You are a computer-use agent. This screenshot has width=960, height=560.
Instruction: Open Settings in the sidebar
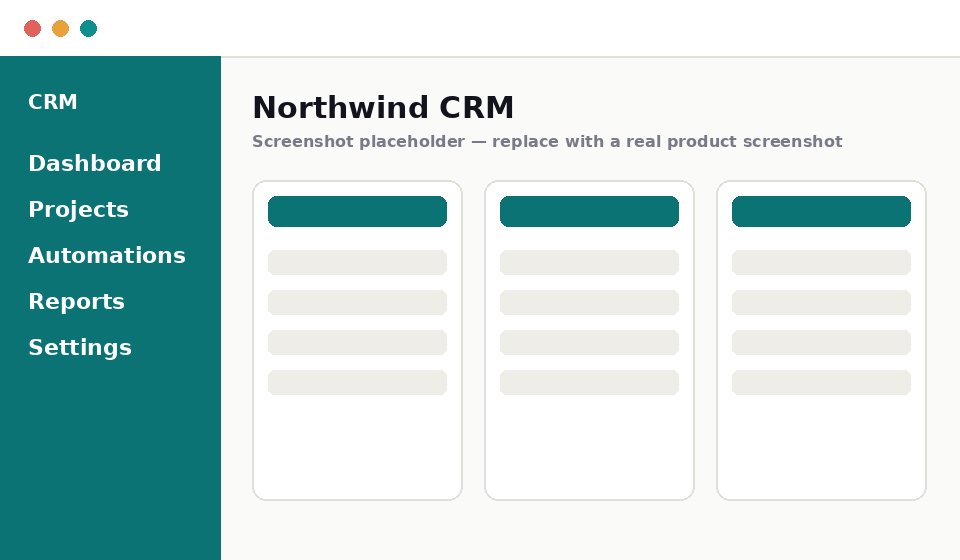[x=80, y=348]
